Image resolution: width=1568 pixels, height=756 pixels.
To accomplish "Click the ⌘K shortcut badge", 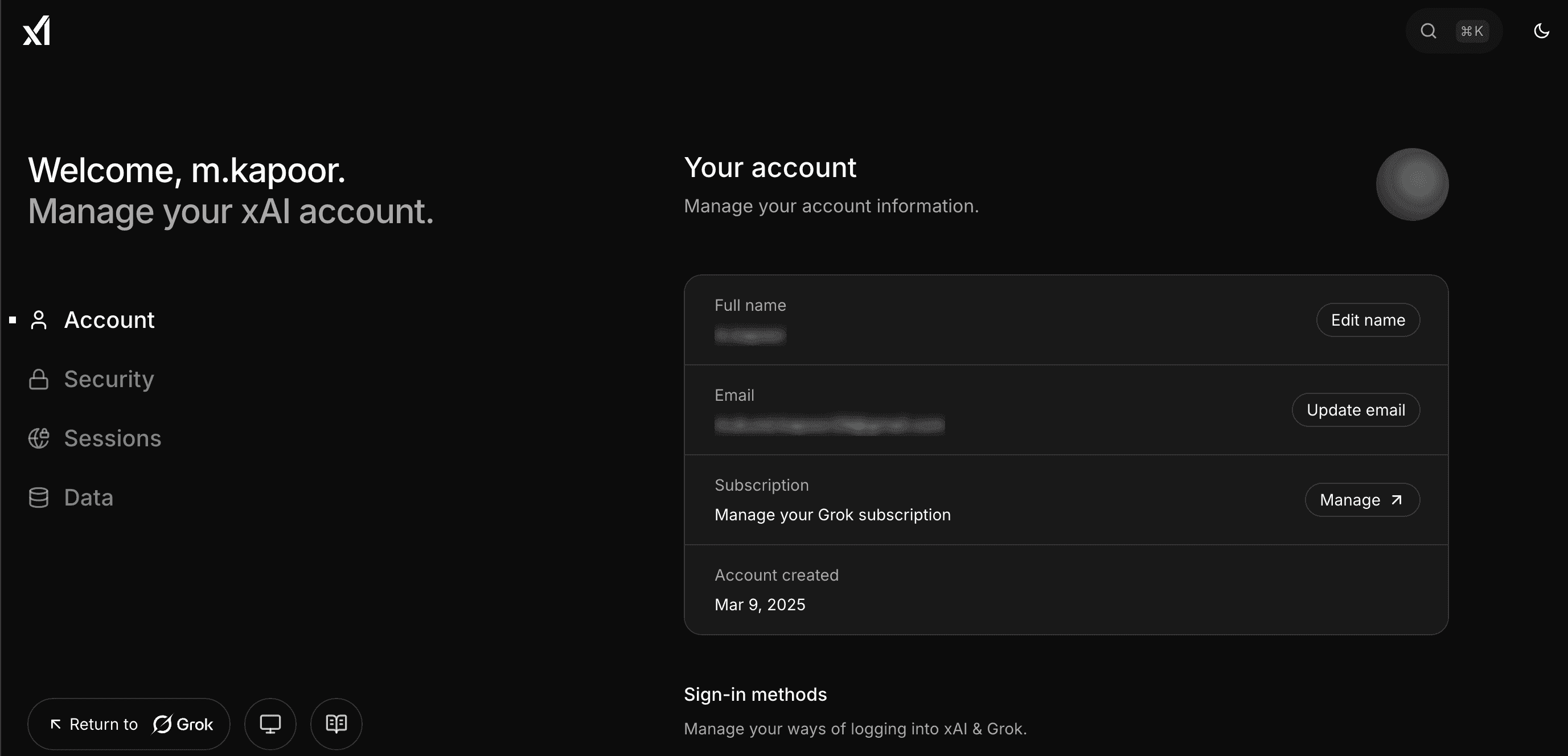I will pos(1472,31).
